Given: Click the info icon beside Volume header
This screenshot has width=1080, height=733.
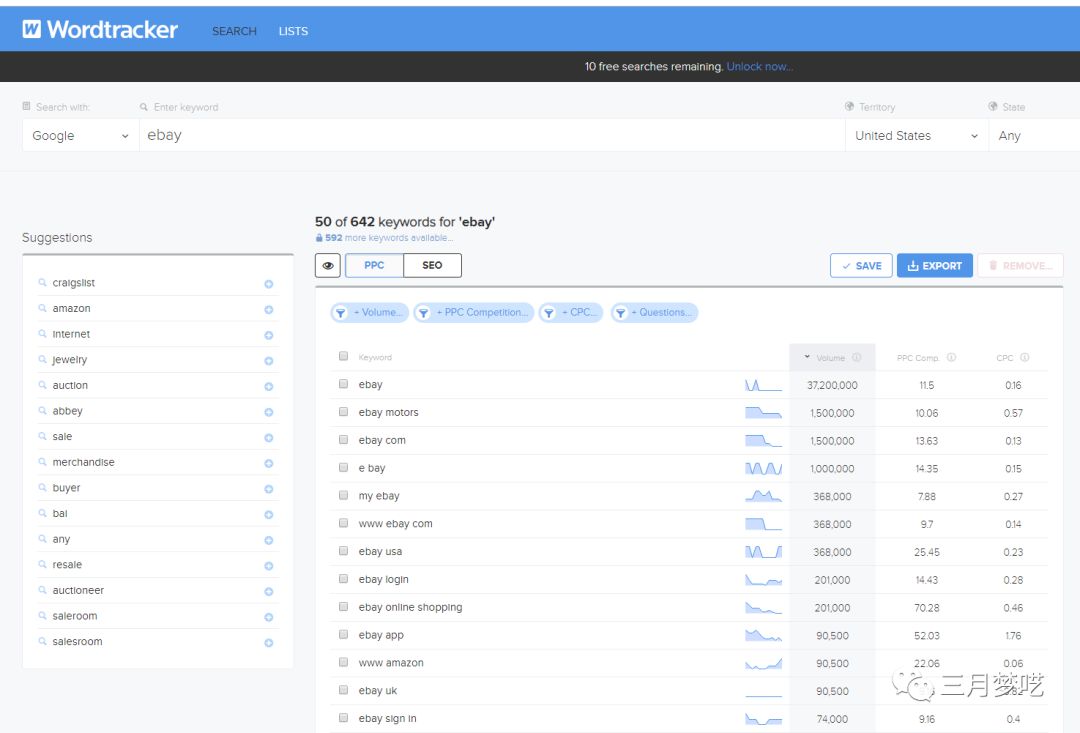Looking at the screenshot, I should pos(857,358).
